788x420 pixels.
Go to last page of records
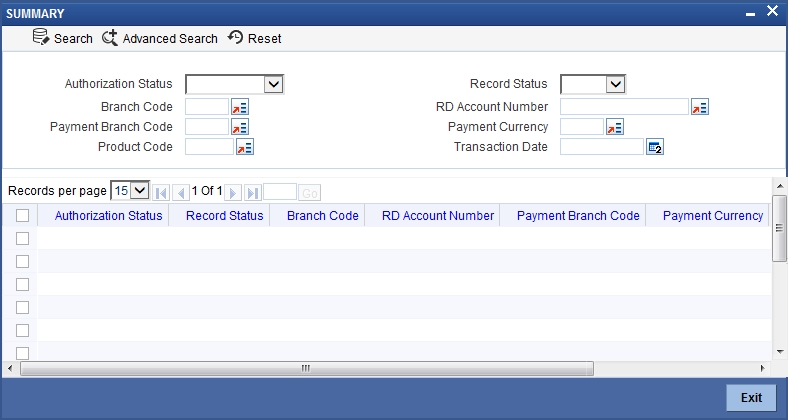coord(253,193)
